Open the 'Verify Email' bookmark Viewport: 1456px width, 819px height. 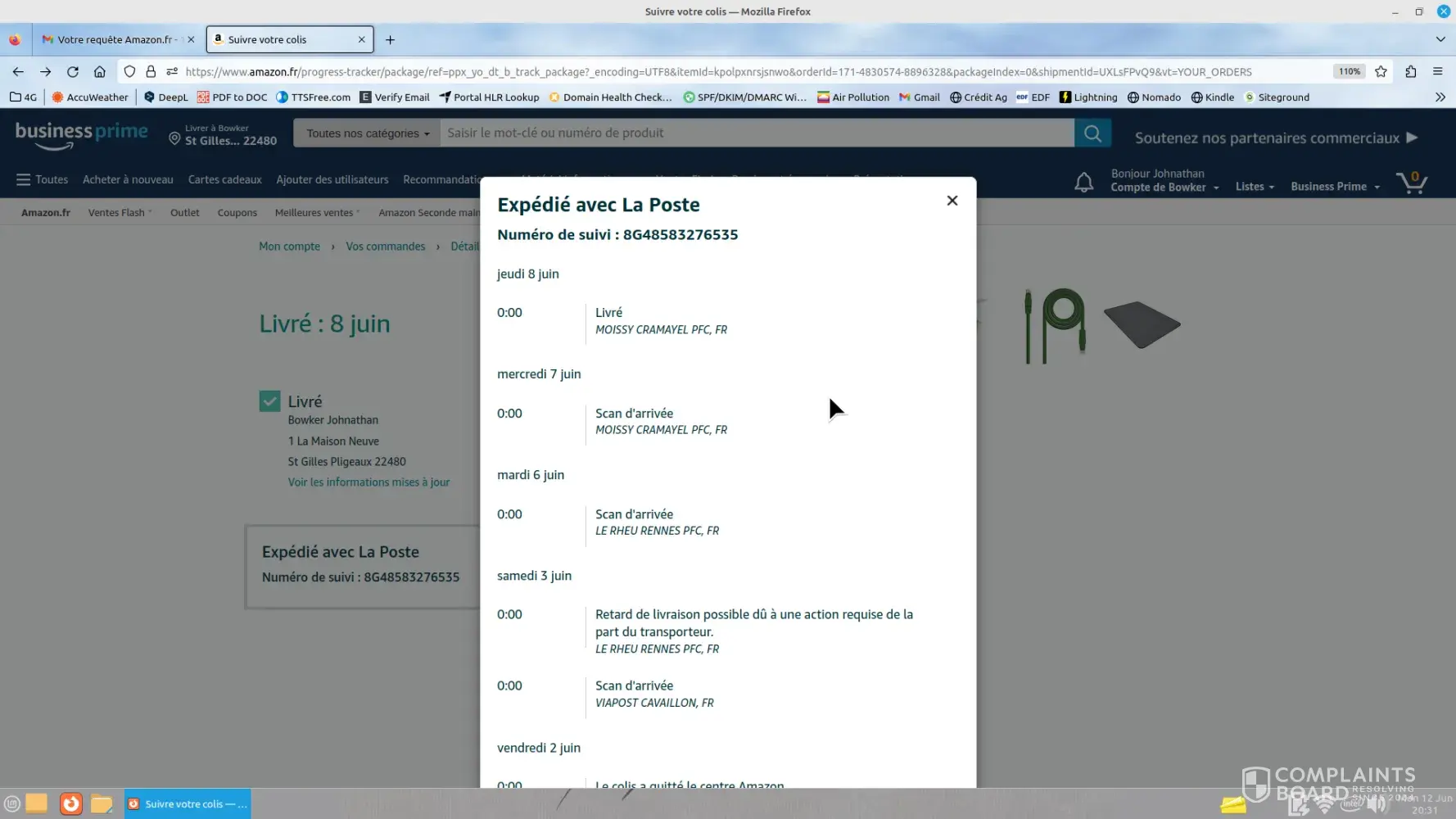pyautogui.click(x=395, y=97)
